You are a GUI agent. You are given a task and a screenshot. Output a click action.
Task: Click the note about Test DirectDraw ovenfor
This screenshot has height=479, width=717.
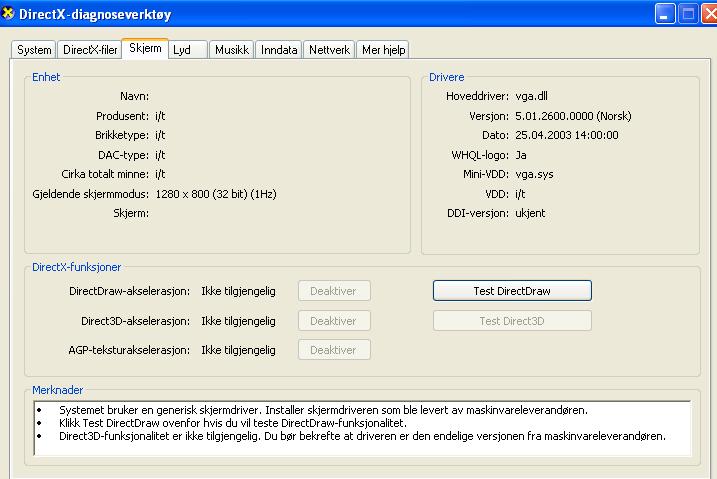pyautogui.click(x=233, y=423)
